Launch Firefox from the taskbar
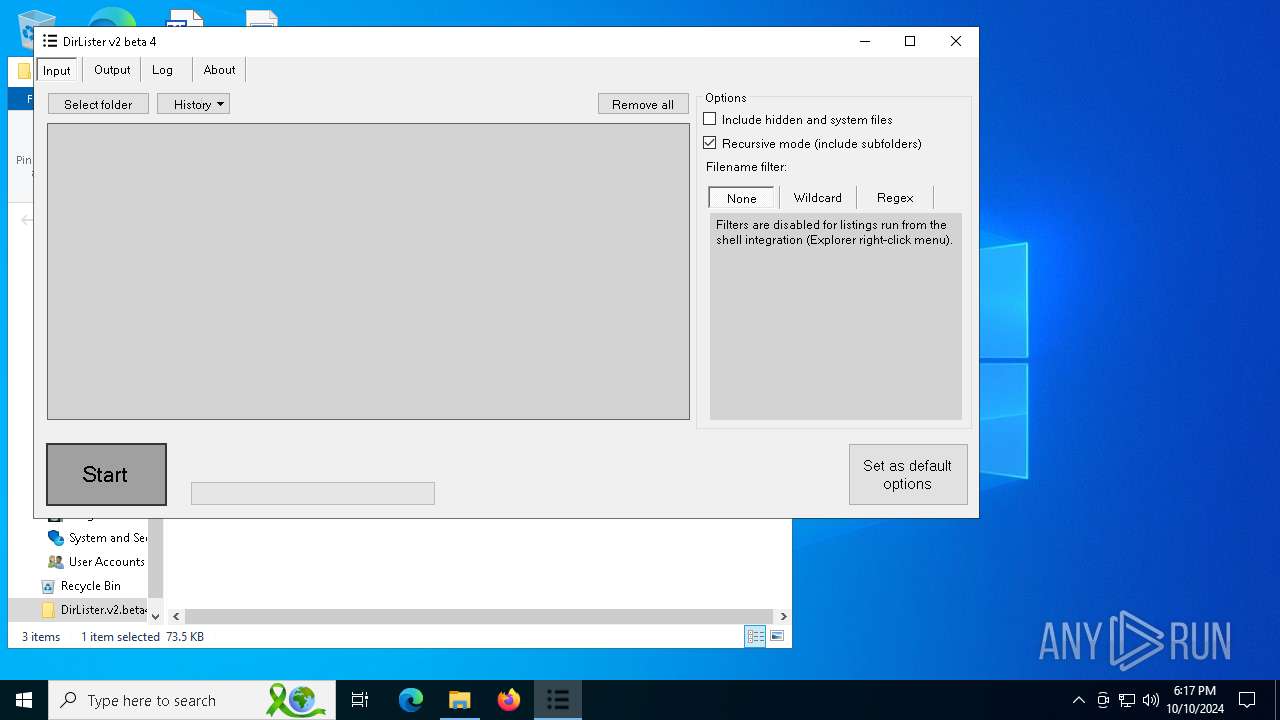The height and width of the screenshot is (720, 1280). [x=509, y=700]
